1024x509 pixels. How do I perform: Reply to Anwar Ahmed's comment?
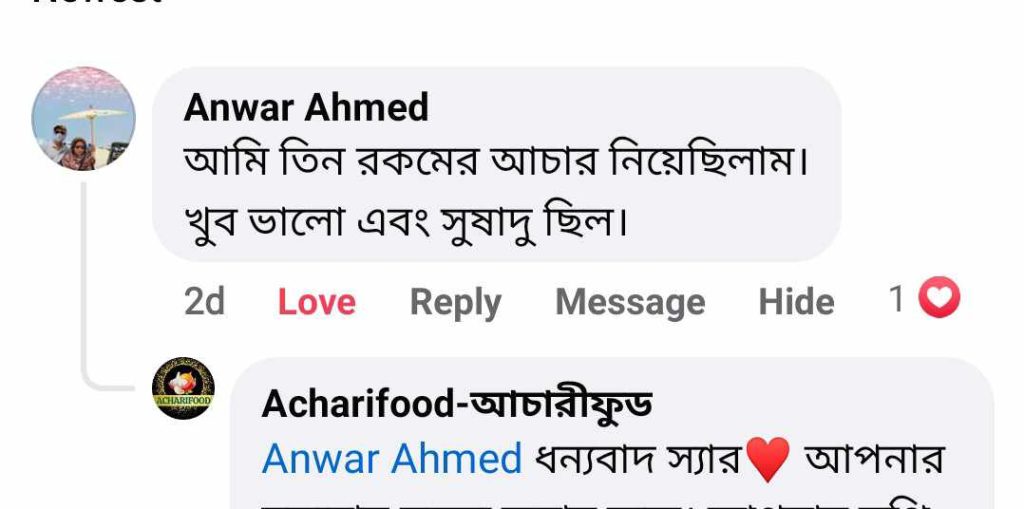click(x=456, y=303)
